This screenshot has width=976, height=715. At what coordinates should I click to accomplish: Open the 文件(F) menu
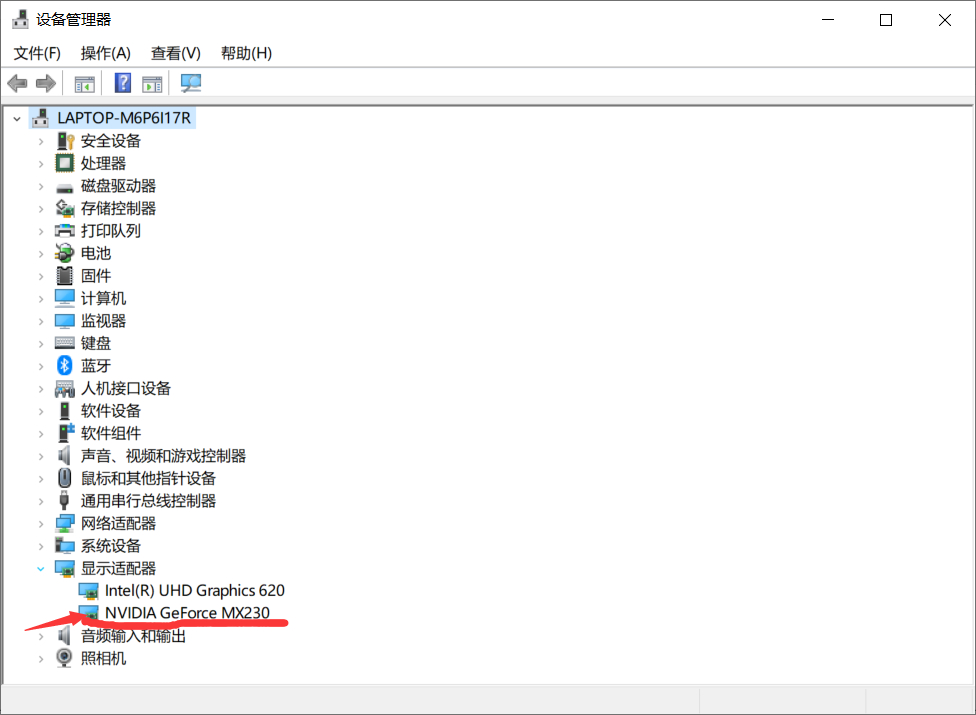coord(37,53)
